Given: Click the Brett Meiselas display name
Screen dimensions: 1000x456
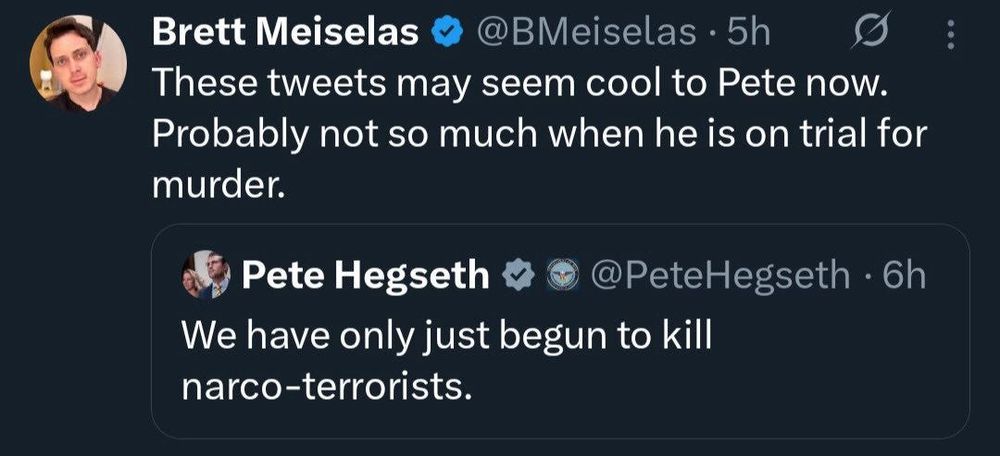Looking at the screenshot, I should tap(286, 34).
